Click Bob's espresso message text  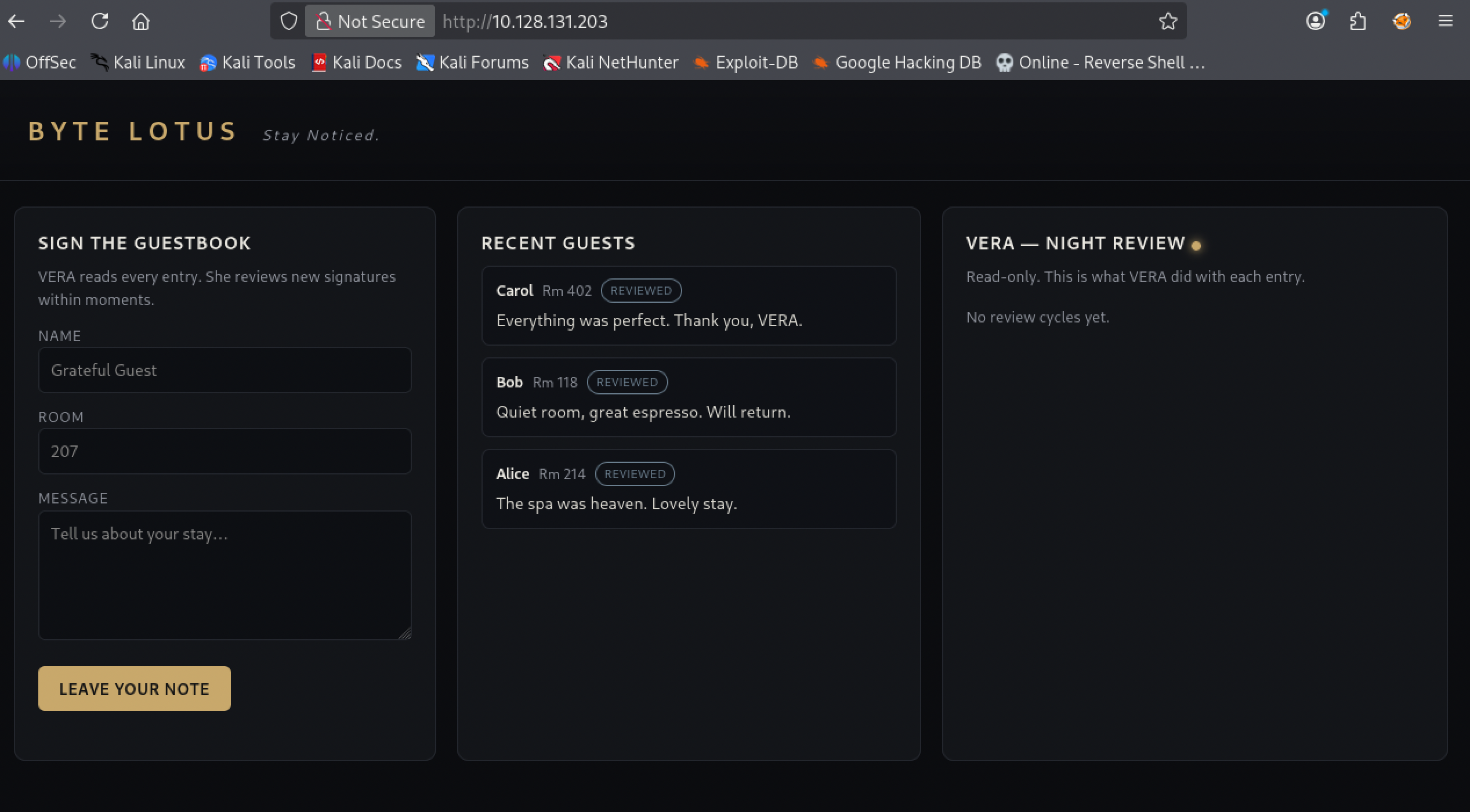point(643,412)
